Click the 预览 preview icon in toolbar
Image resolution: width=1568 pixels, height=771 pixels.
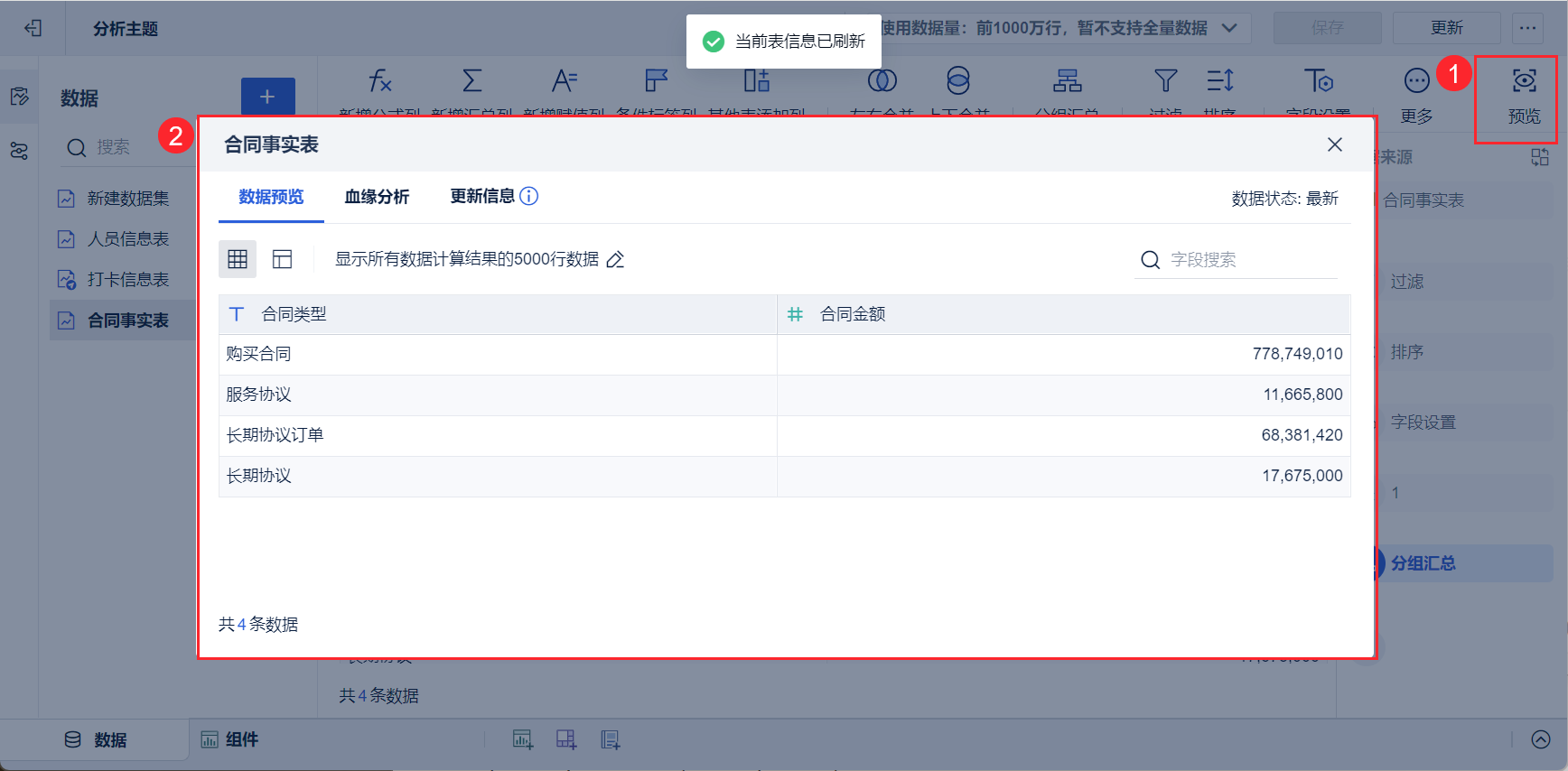1524,81
